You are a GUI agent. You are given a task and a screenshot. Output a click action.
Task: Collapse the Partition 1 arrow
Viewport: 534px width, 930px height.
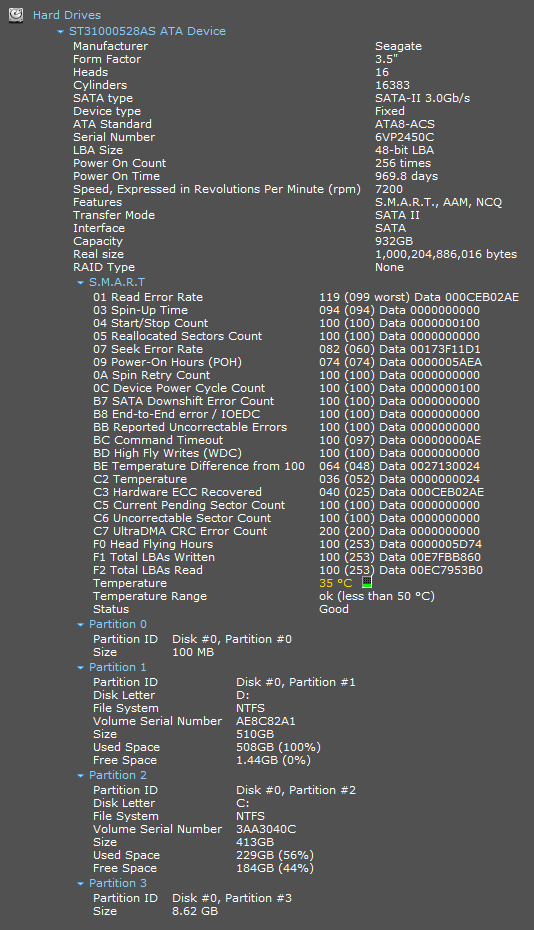click(x=81, y=668)
